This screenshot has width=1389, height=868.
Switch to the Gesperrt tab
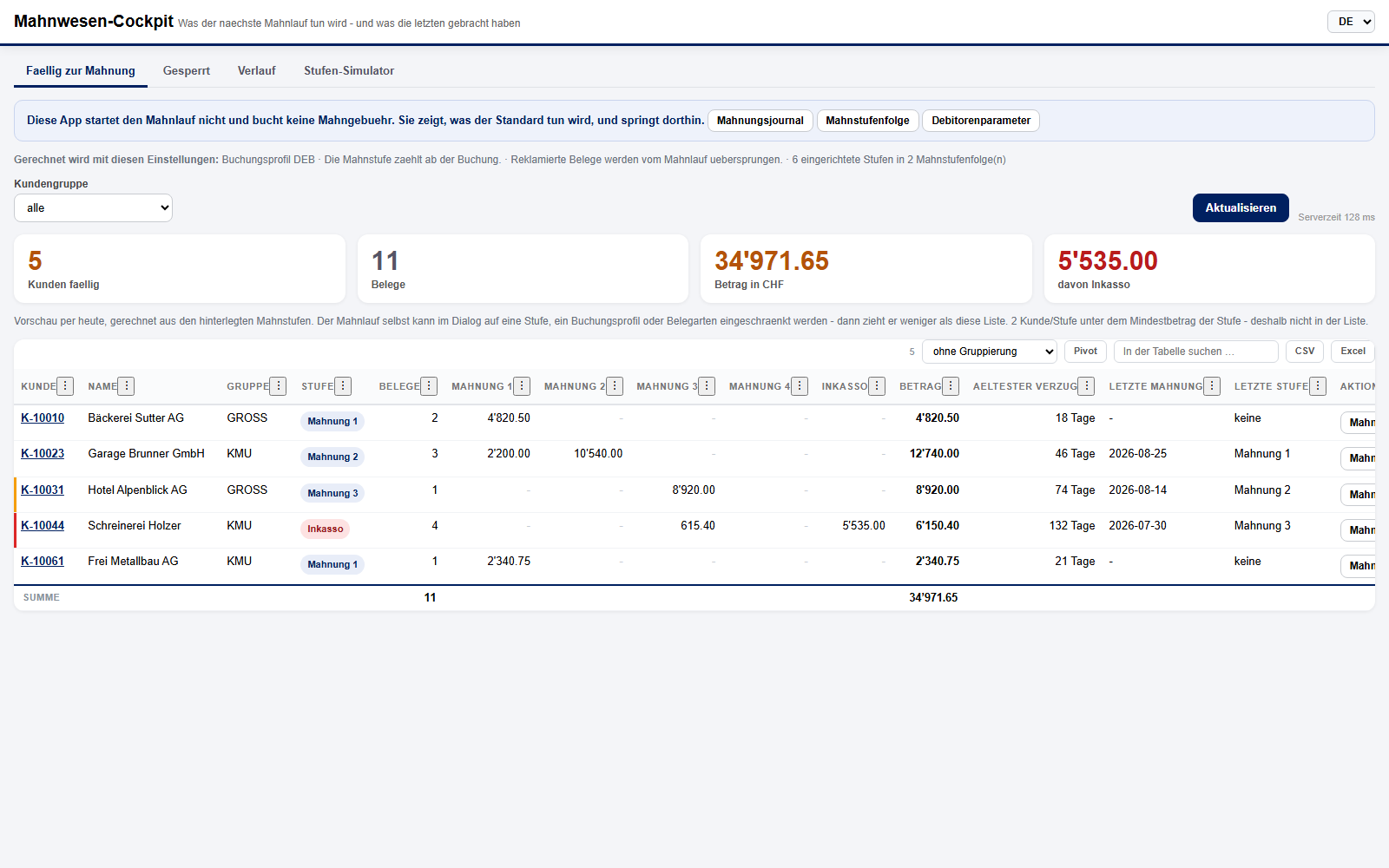pos(187,71)
